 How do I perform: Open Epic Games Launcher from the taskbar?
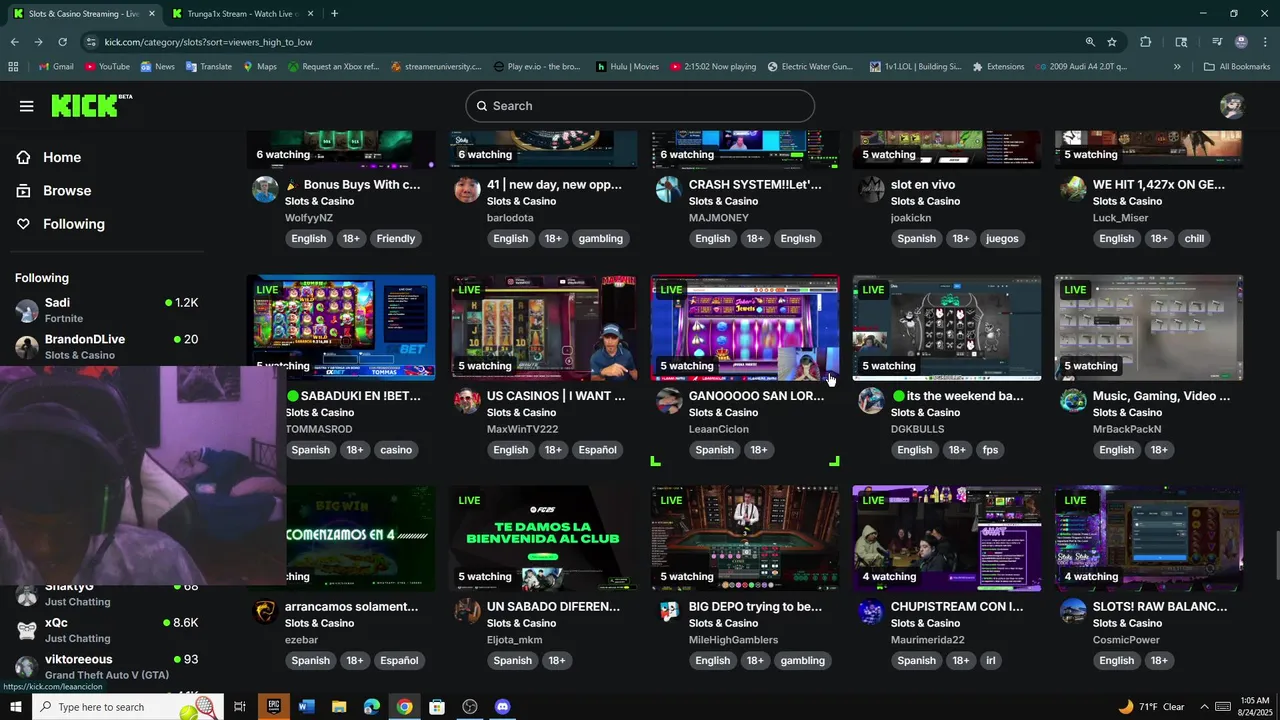[x=273, y=707]
